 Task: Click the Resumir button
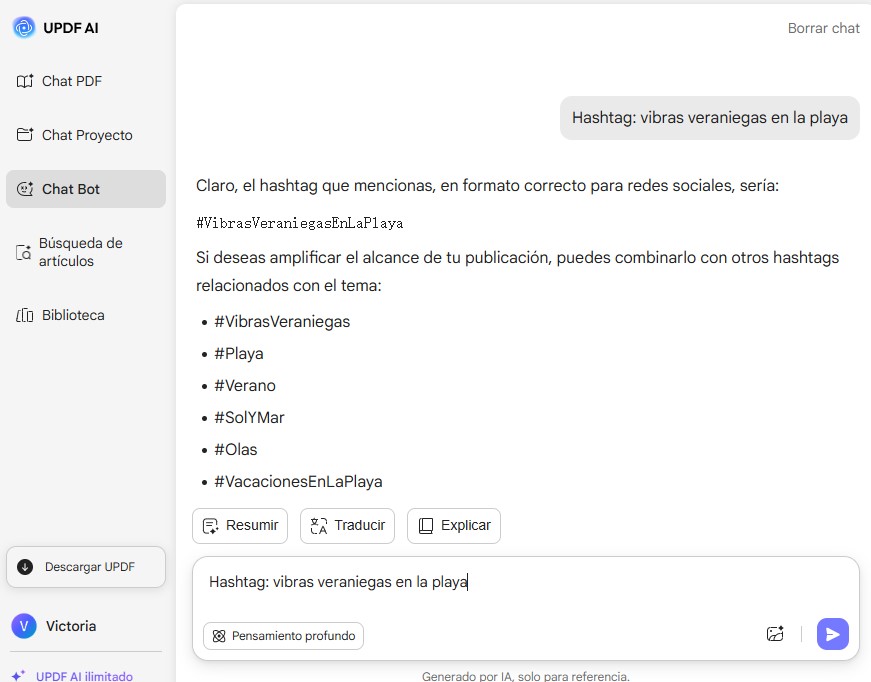pyautogui.click(x=240, y=525)
